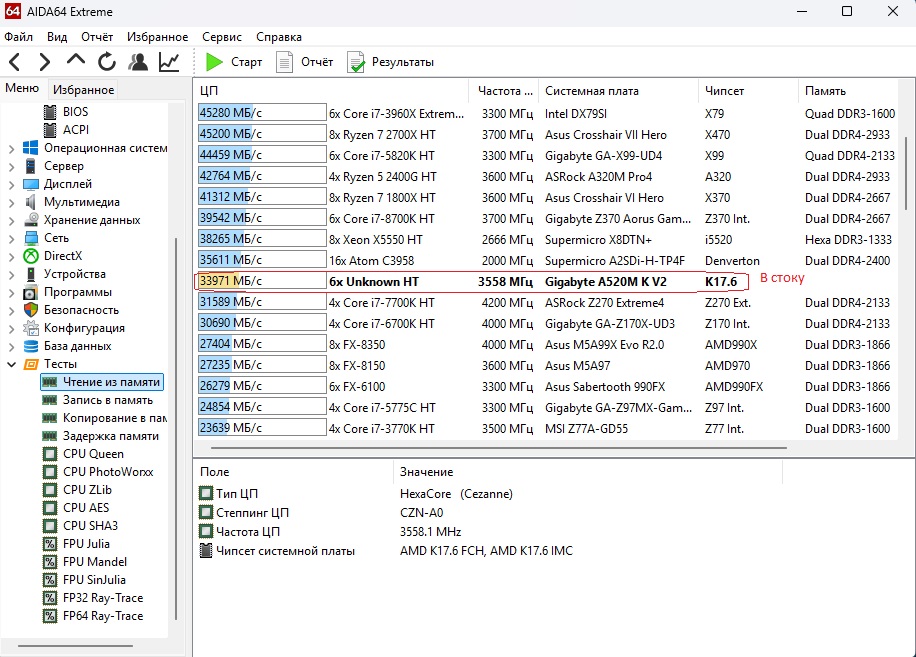Expand the Устройства tree node
Viewport: 916px width, 657px height.
pyautogui.click(x=12, y=274)
